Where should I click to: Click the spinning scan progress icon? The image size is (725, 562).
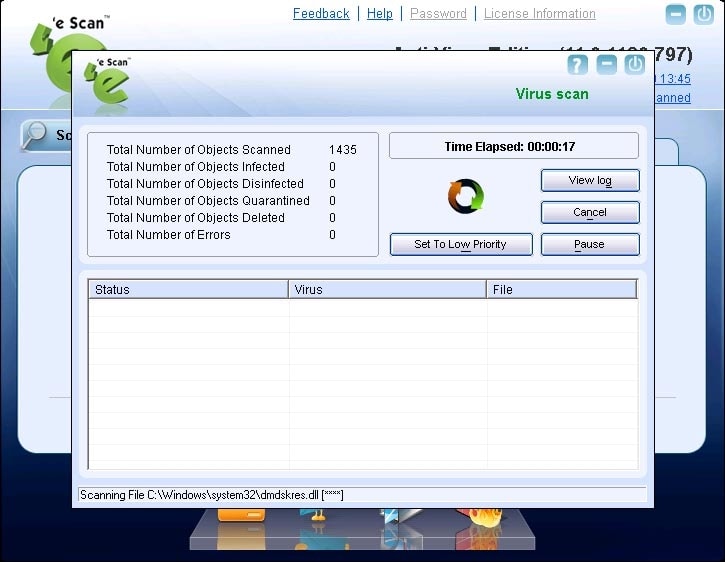click(466, 197)
